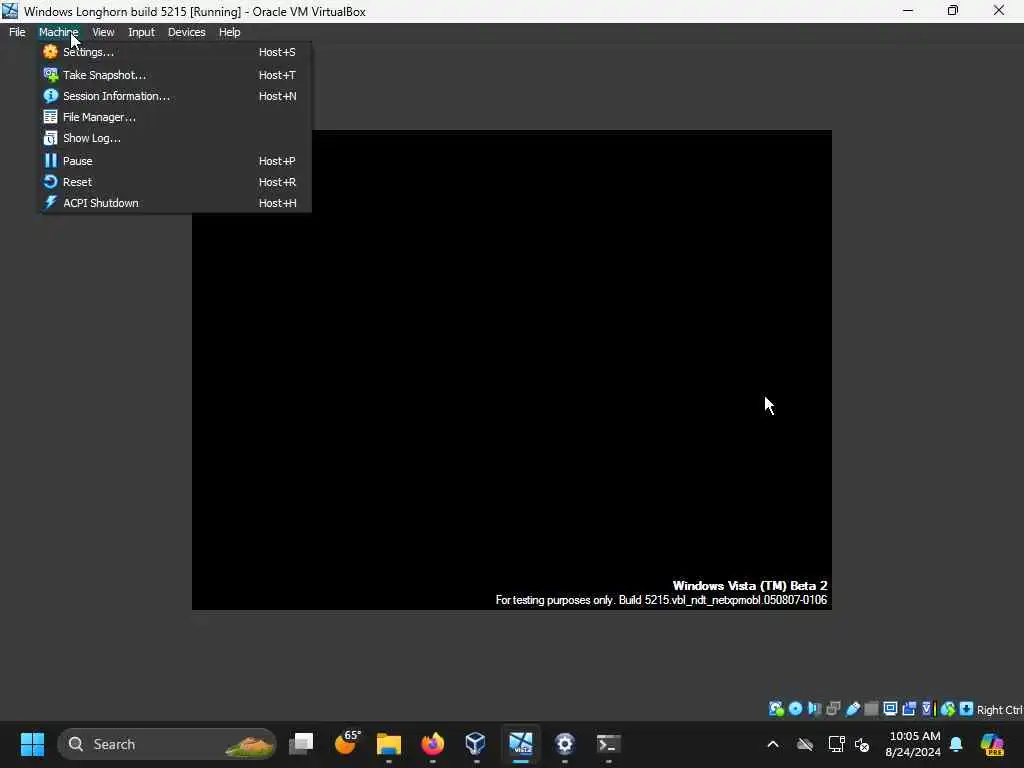Click optical disk status icon
This screenshot has height=768, width=1024.
click(x=795, y=709)
